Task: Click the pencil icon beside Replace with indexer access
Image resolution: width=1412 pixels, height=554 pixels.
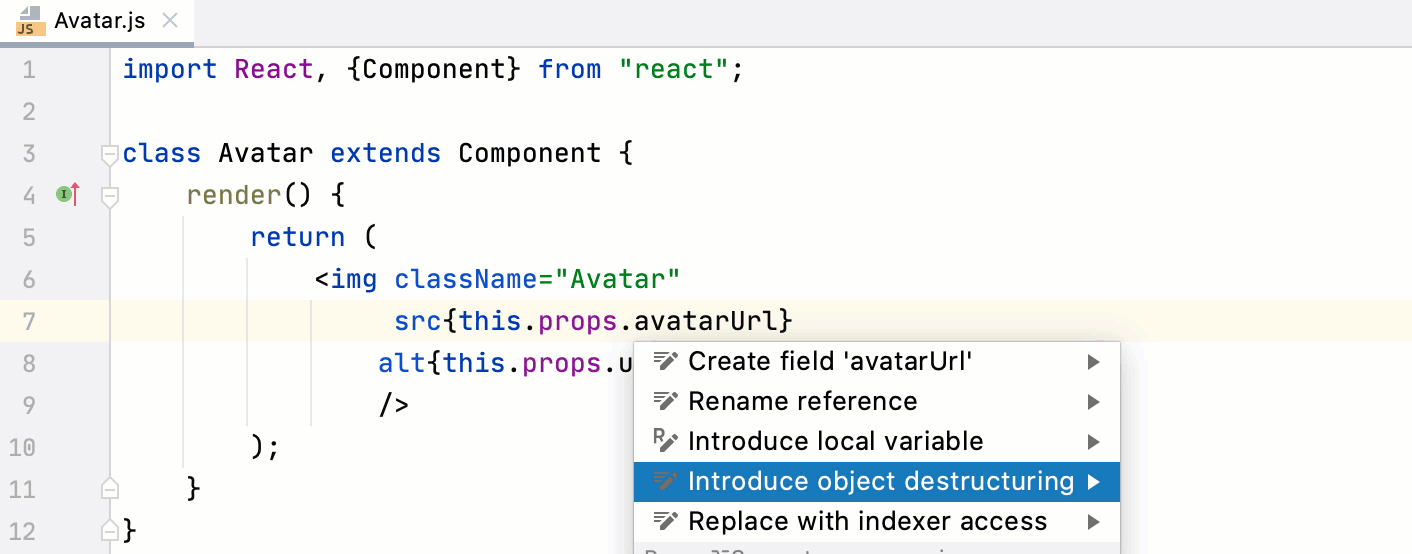Action: point(665,521)
